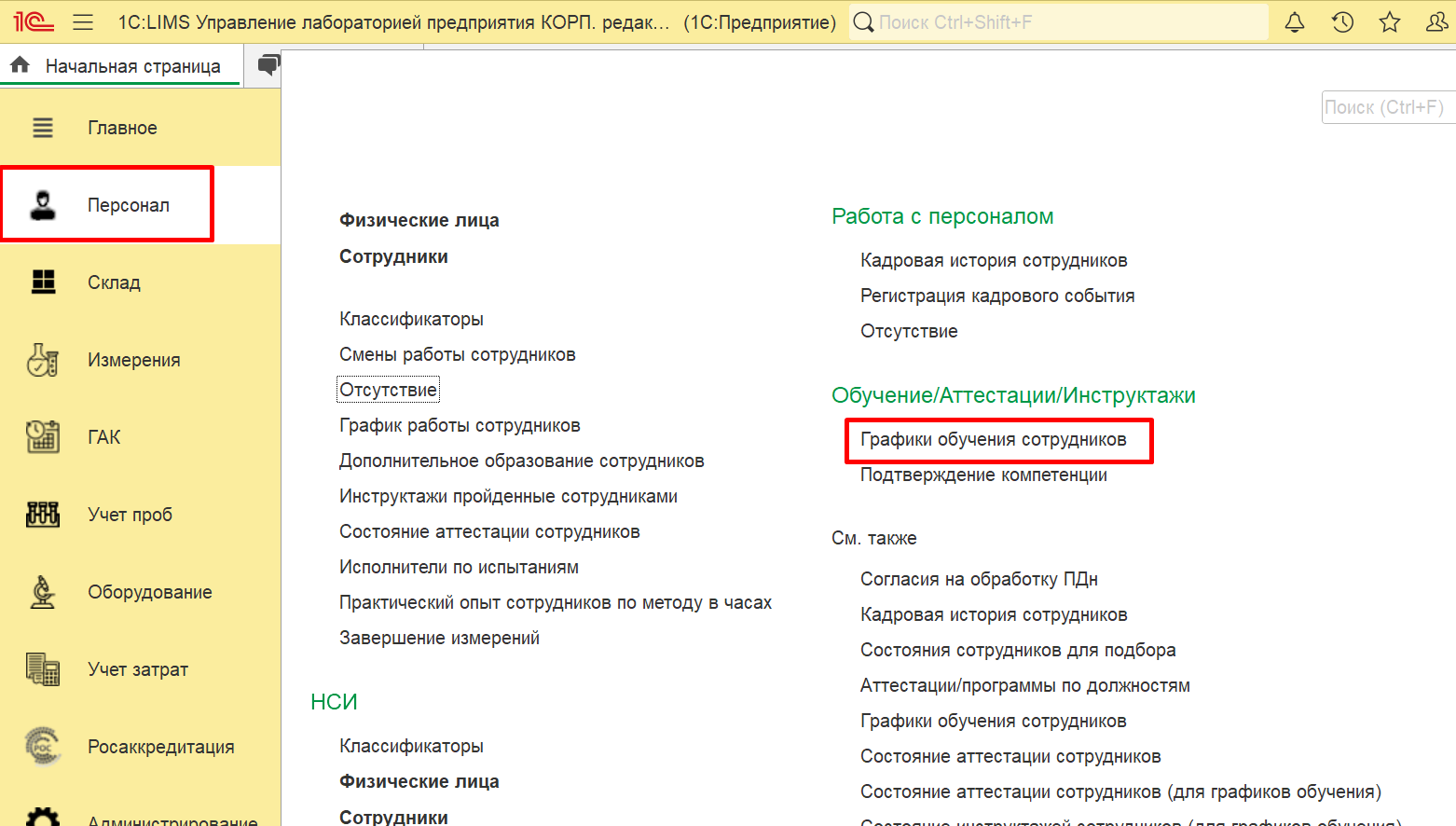Open Смены работы сотрудников
The height and width of the screenshot is (826, 1456).
point(458,354)
